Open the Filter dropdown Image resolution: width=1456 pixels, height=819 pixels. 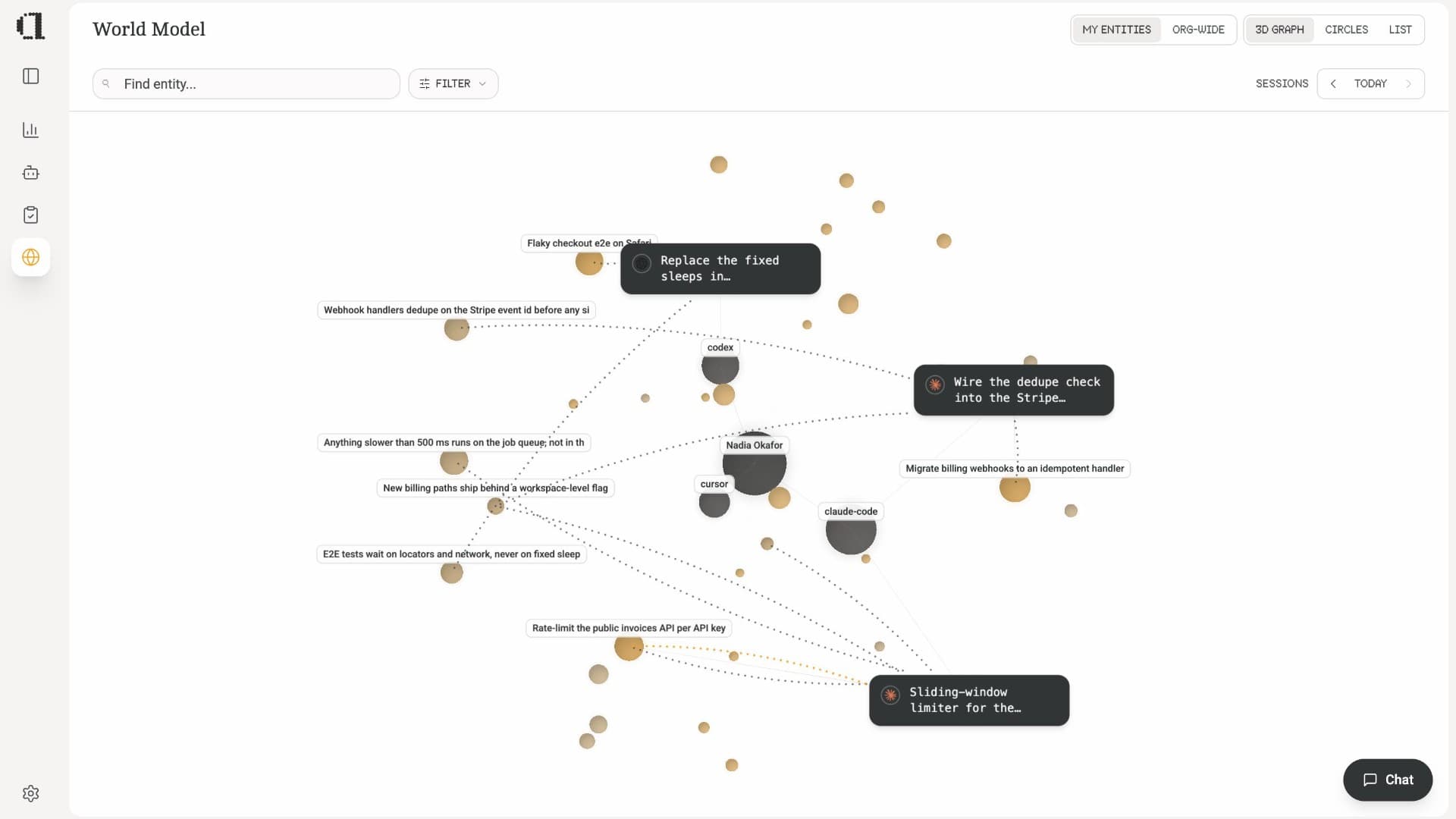click(x=453, y=83)
